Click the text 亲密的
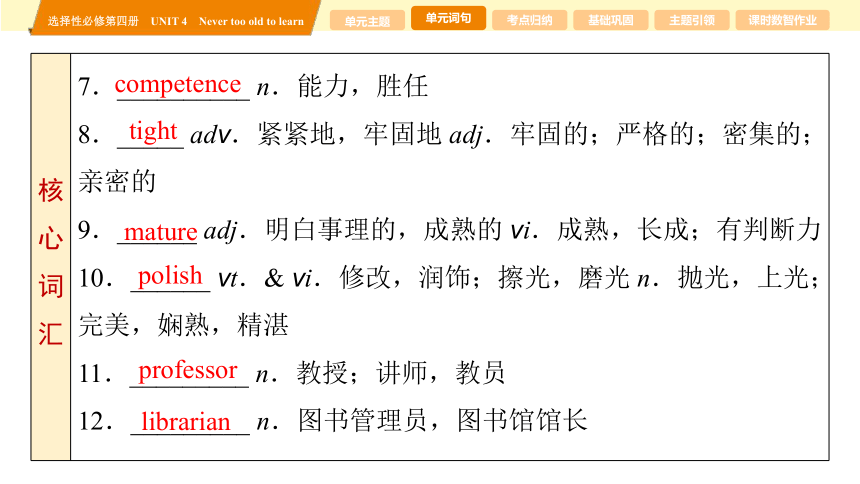The height and width of the screenshot is (484, 860). pos(117,182)
